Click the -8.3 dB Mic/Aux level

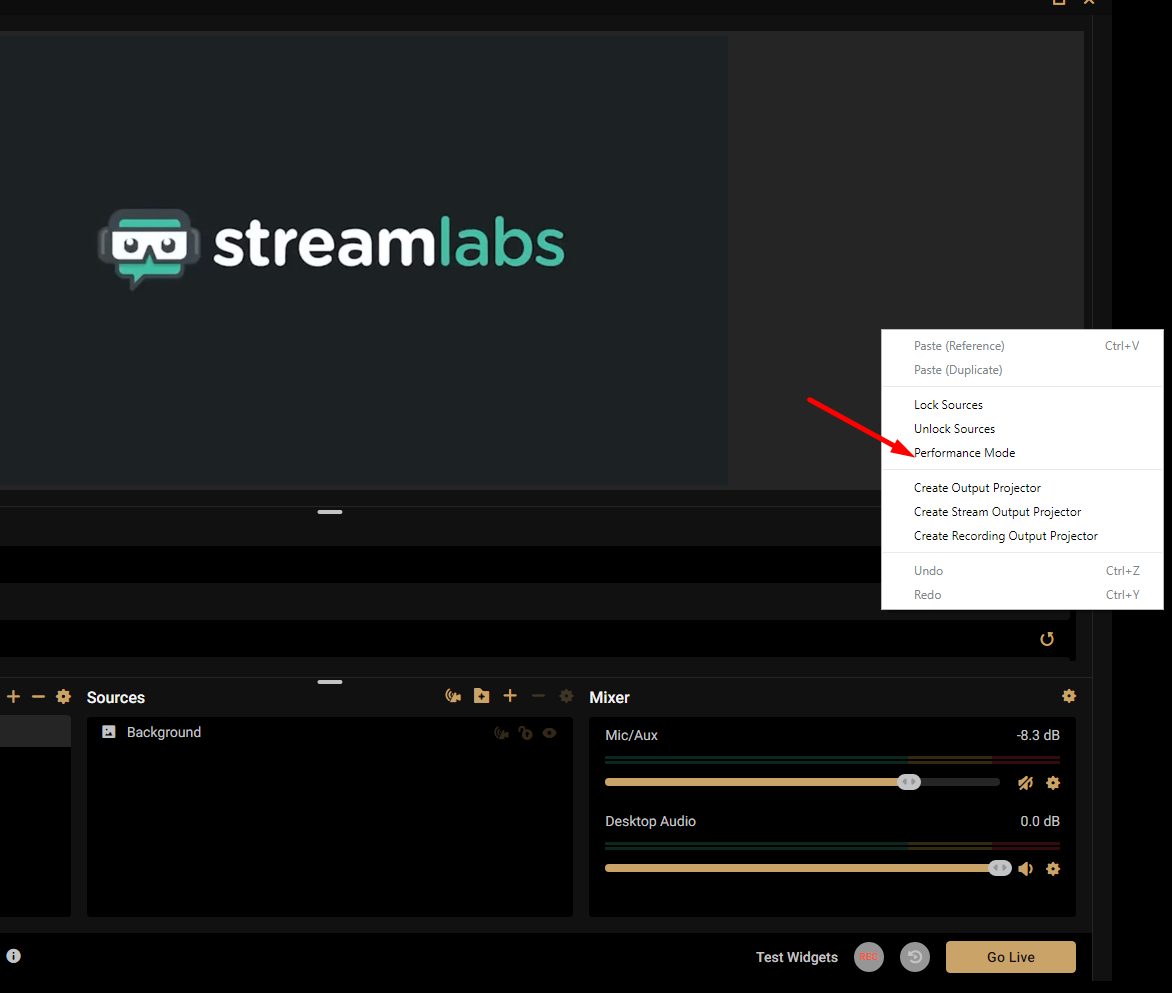[1037, 735]
